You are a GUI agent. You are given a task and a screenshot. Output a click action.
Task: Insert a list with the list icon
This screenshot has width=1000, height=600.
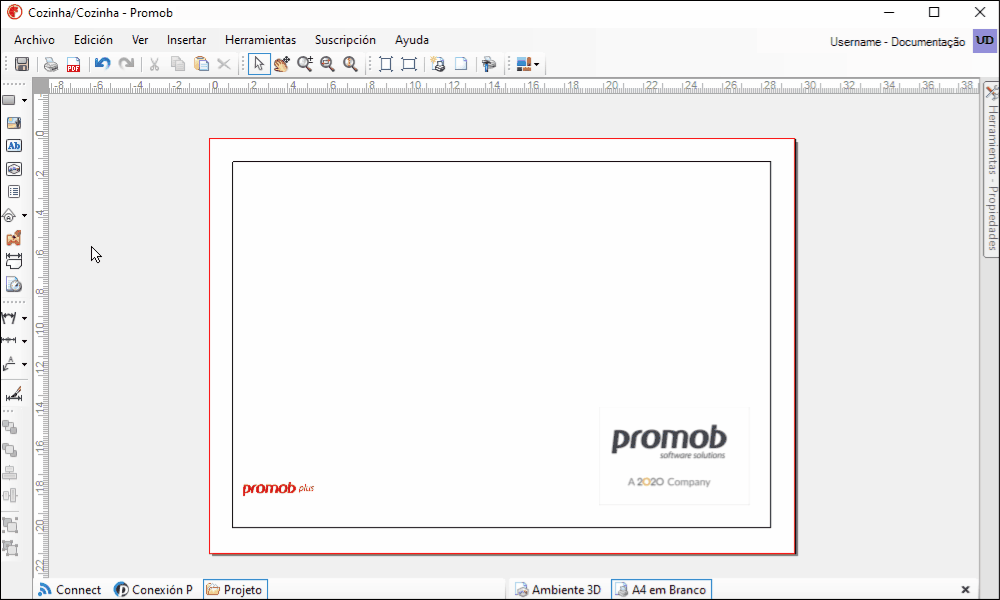click(13, 192)
